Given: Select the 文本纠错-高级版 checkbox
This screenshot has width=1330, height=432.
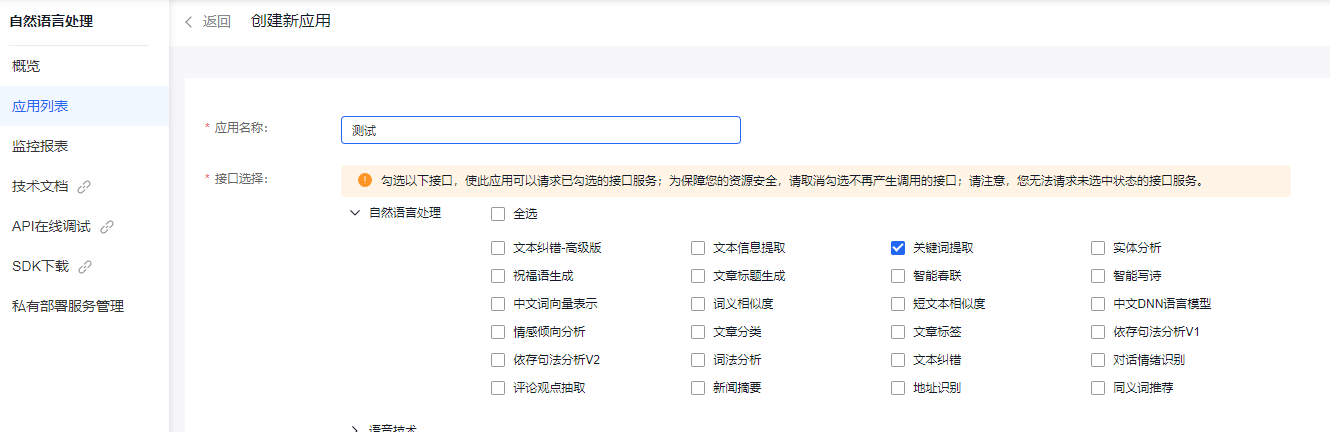Looking at the screenshot, I should 498,248.
